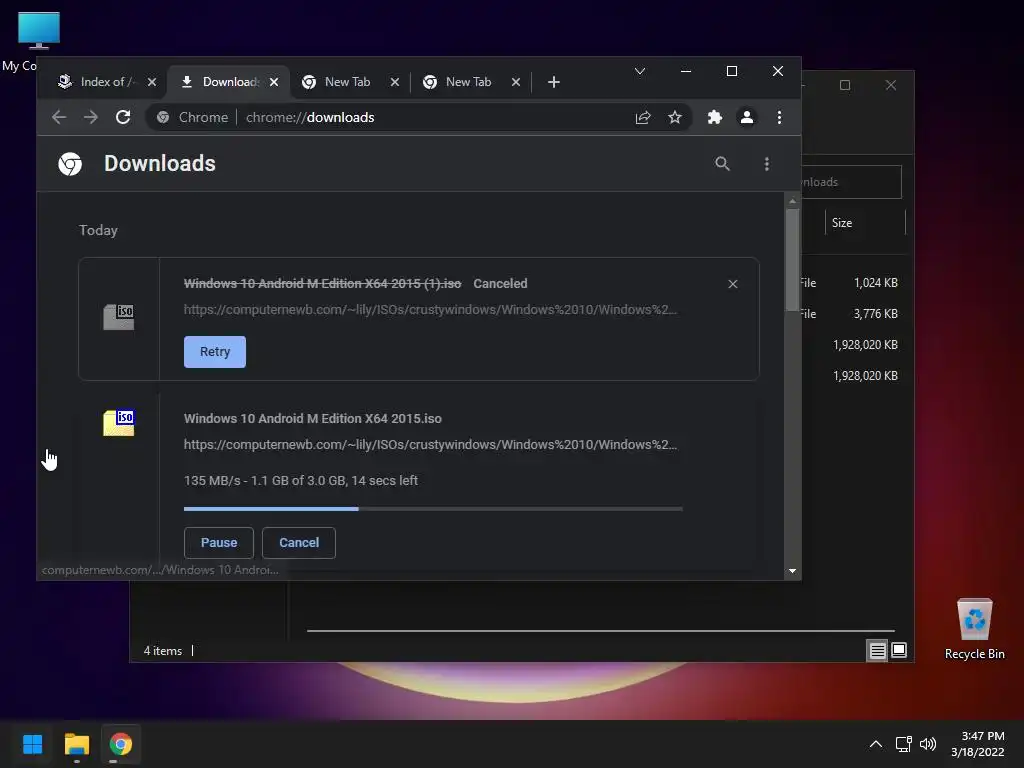Open the Chrome three-dot menu
This screenshot has width=1024, height=768.
click(779, 118)
